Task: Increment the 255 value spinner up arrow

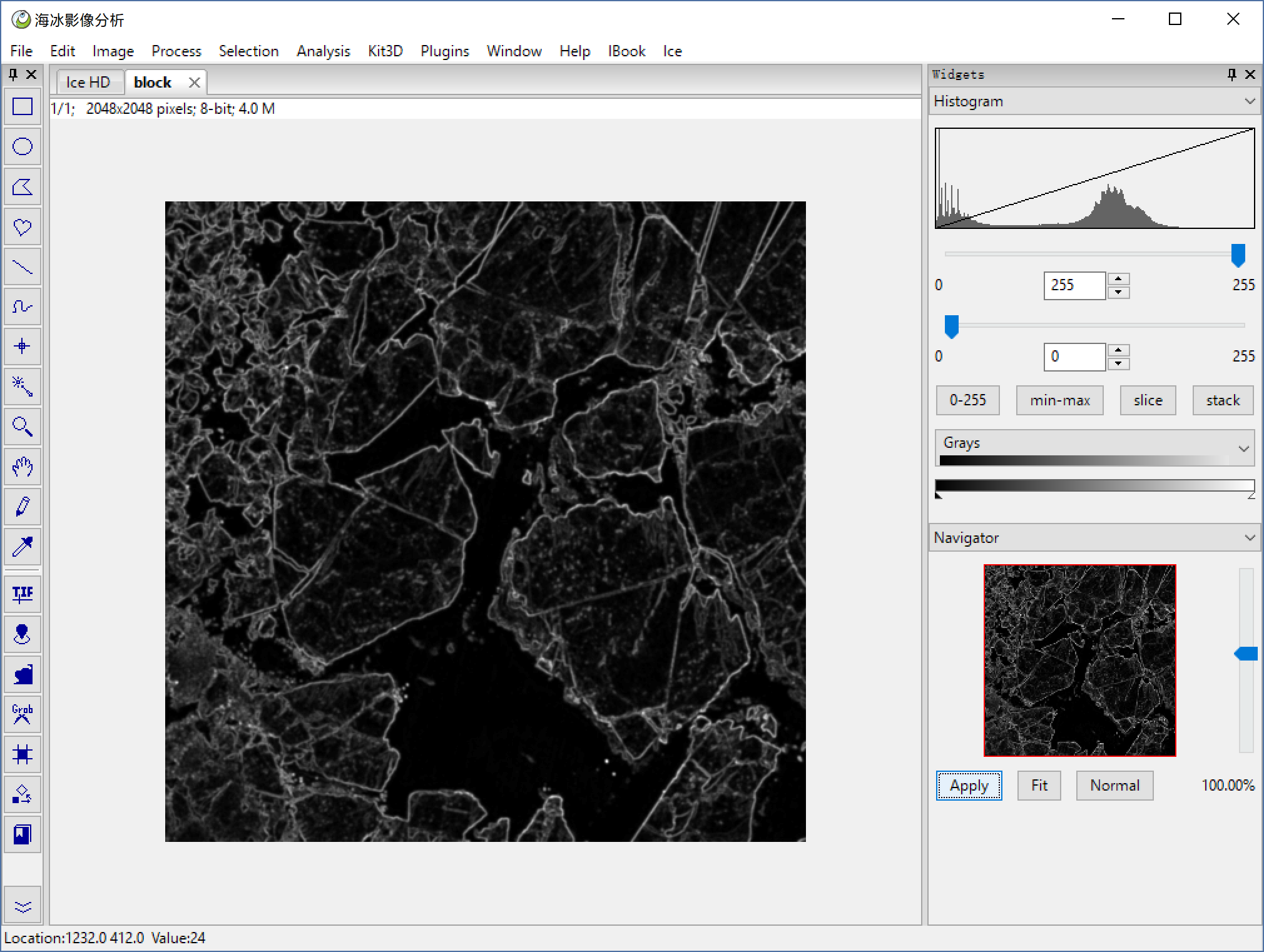Action: tap(1118, 279)
